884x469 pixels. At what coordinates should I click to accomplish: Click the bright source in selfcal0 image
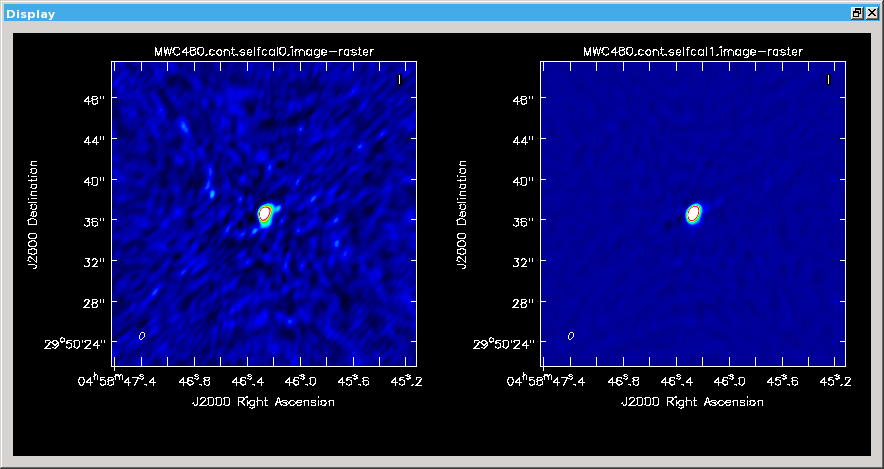265,213
